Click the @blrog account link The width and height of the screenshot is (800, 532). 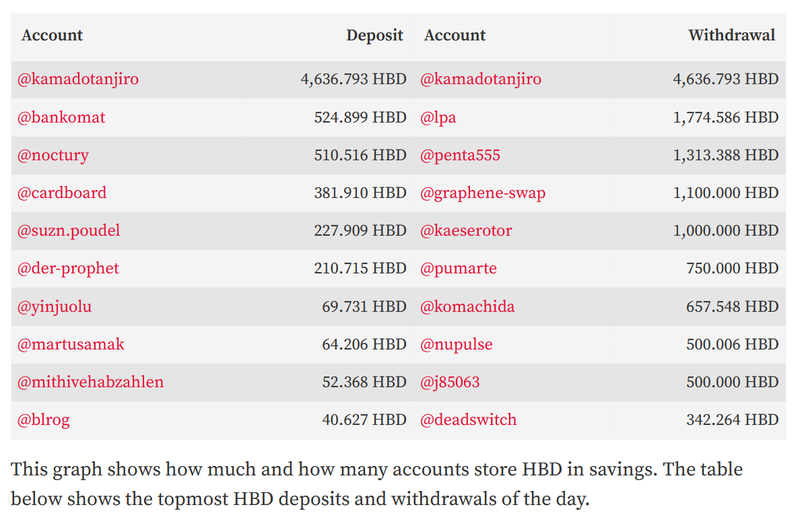(44, 420)
